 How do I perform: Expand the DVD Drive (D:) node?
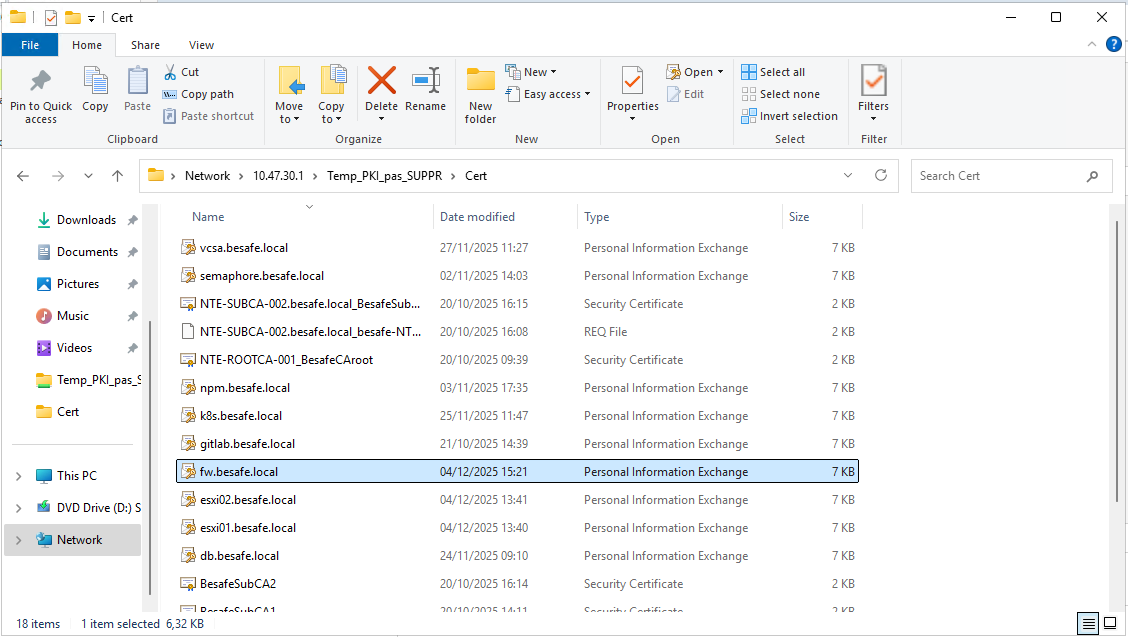click(x=19, y=508)
